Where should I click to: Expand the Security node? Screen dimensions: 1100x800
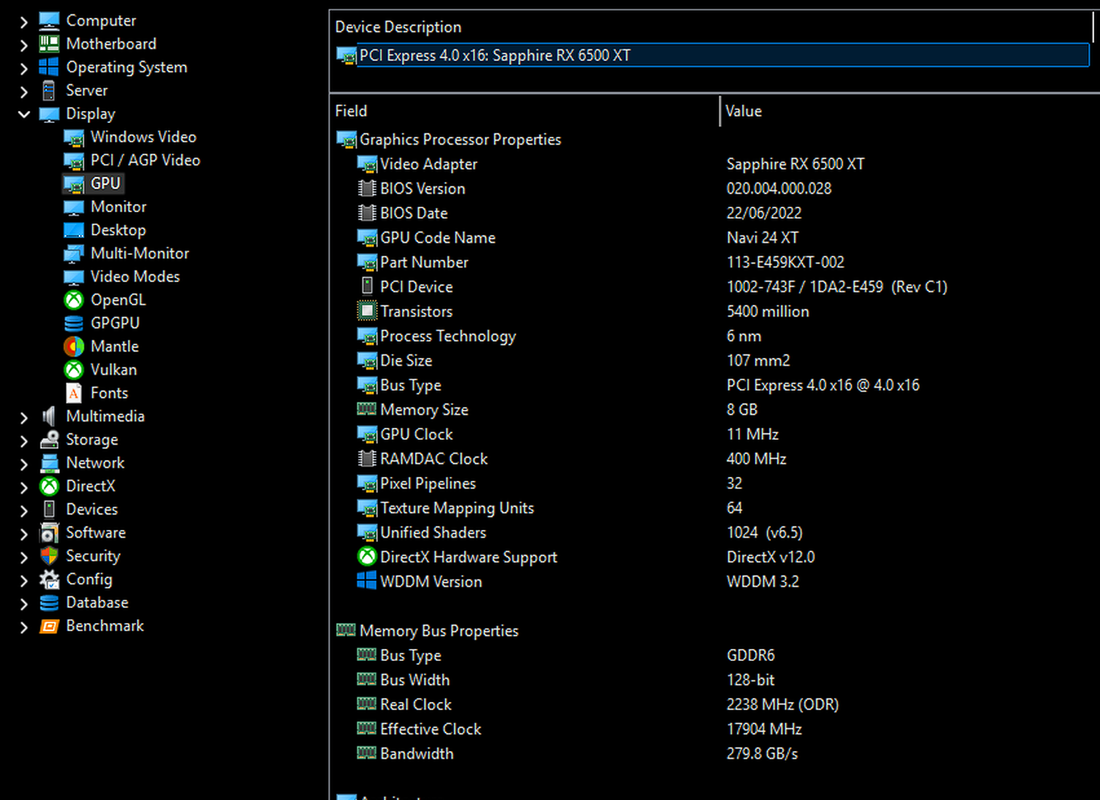point(24,557)
